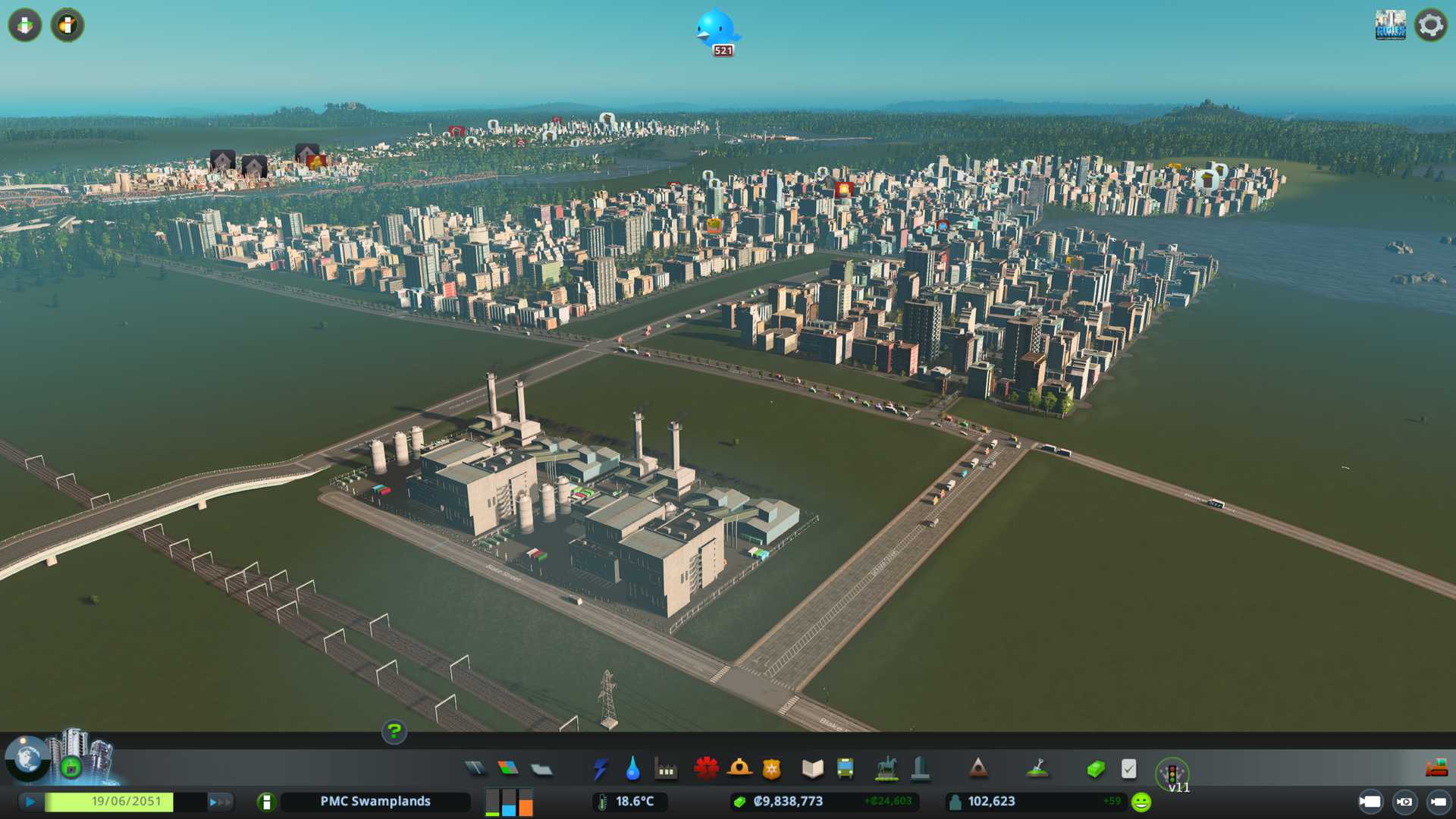Open the Roads build menu
Image resolution: width=1456 pixels, height=819 pixels.
click(475, 769)
